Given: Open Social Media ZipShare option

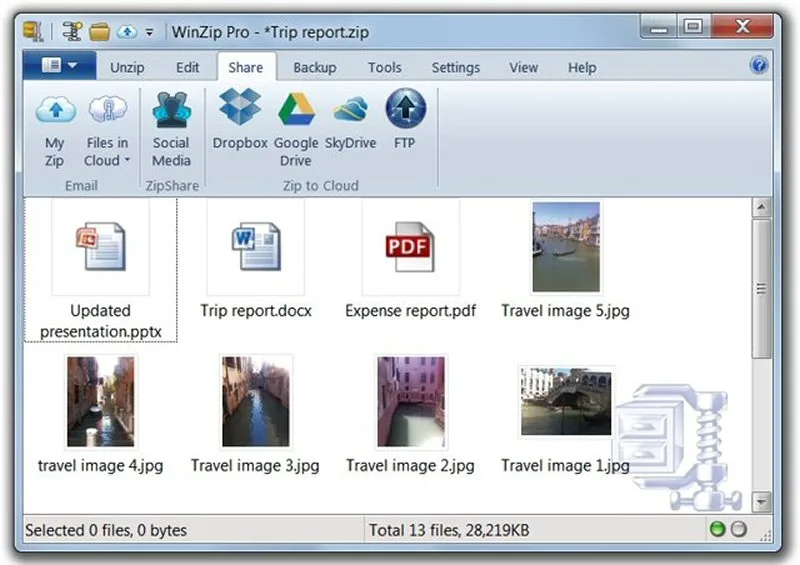Looking at the screenshot, I should click(x=171, y=129).
